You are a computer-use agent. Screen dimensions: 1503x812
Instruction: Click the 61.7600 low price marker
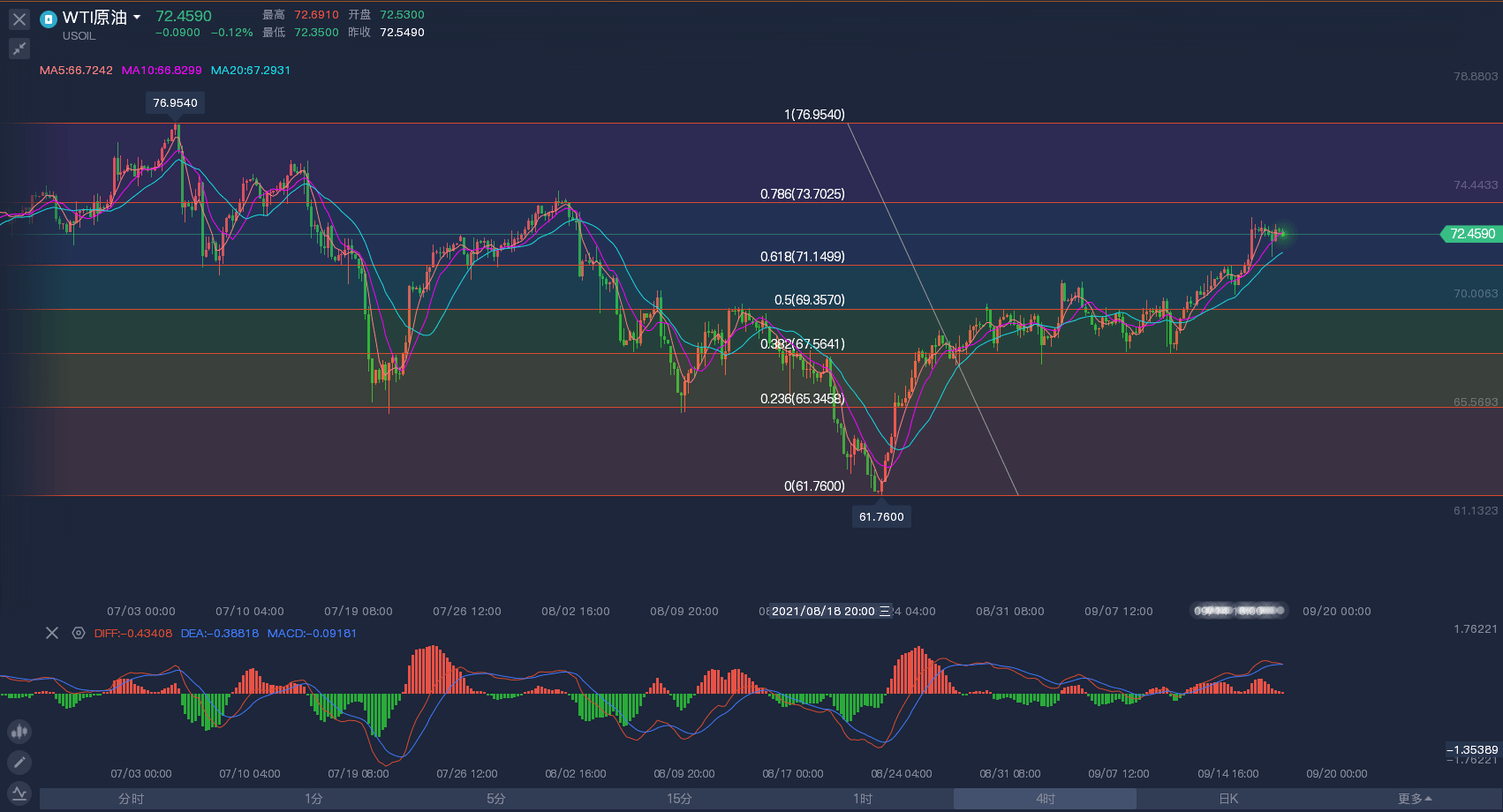tap(881, 516)
